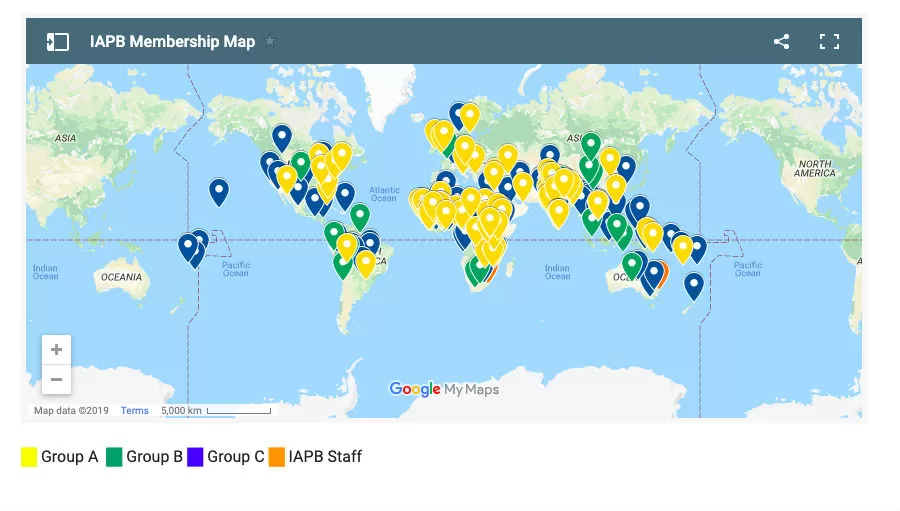Star the IAPB Membership Map
The height and width of the screenshot is (511, 900).
click(270, 41)
